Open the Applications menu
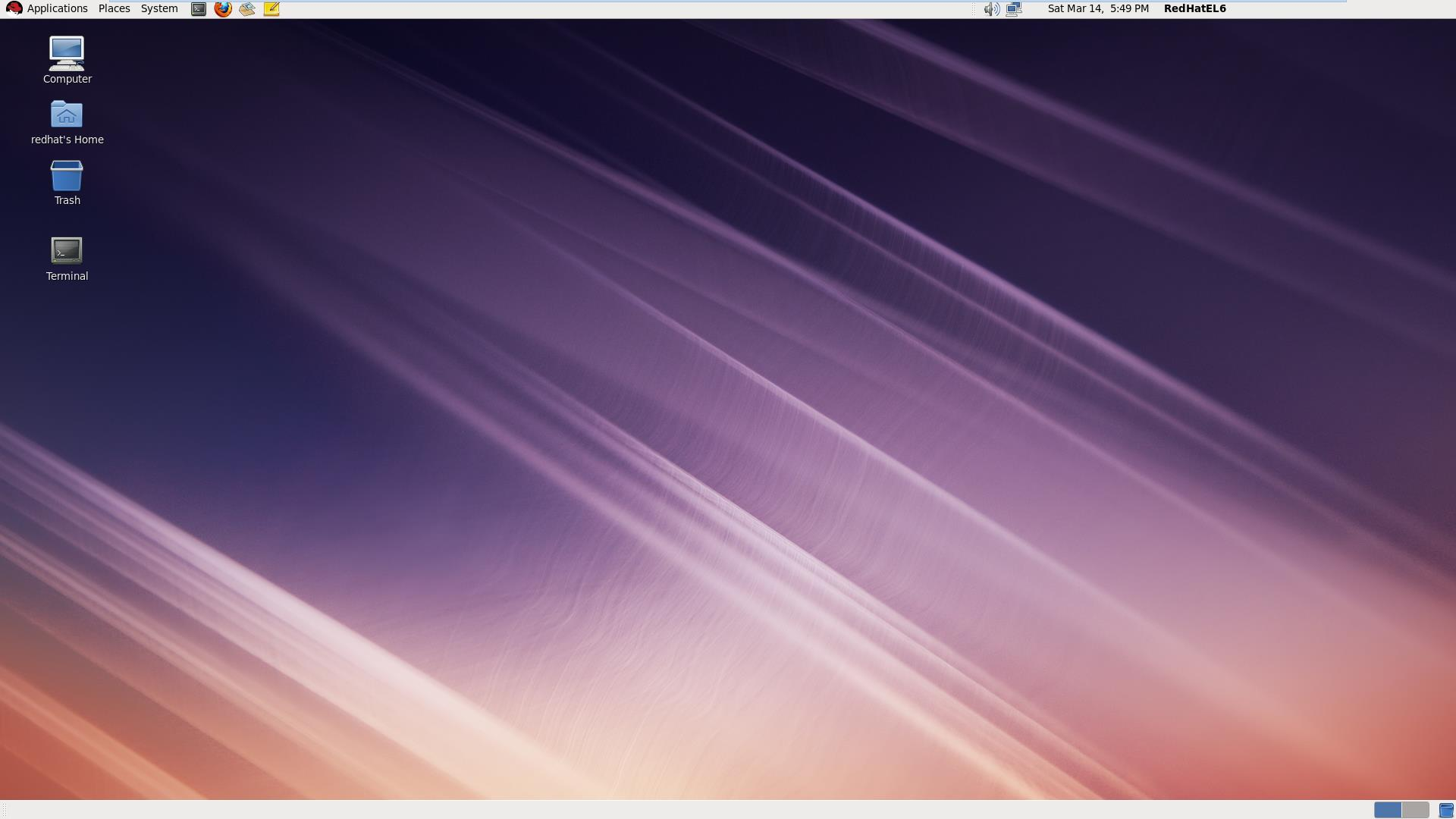This screenshot has height=819, width=1456. tap(57, 8)
